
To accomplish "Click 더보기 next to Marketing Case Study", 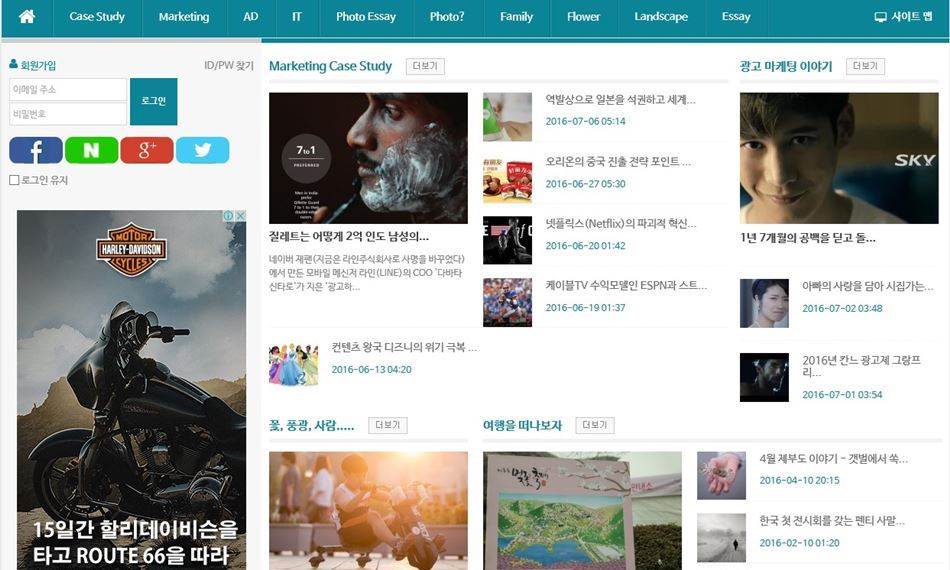I will (x=425, y=66).
